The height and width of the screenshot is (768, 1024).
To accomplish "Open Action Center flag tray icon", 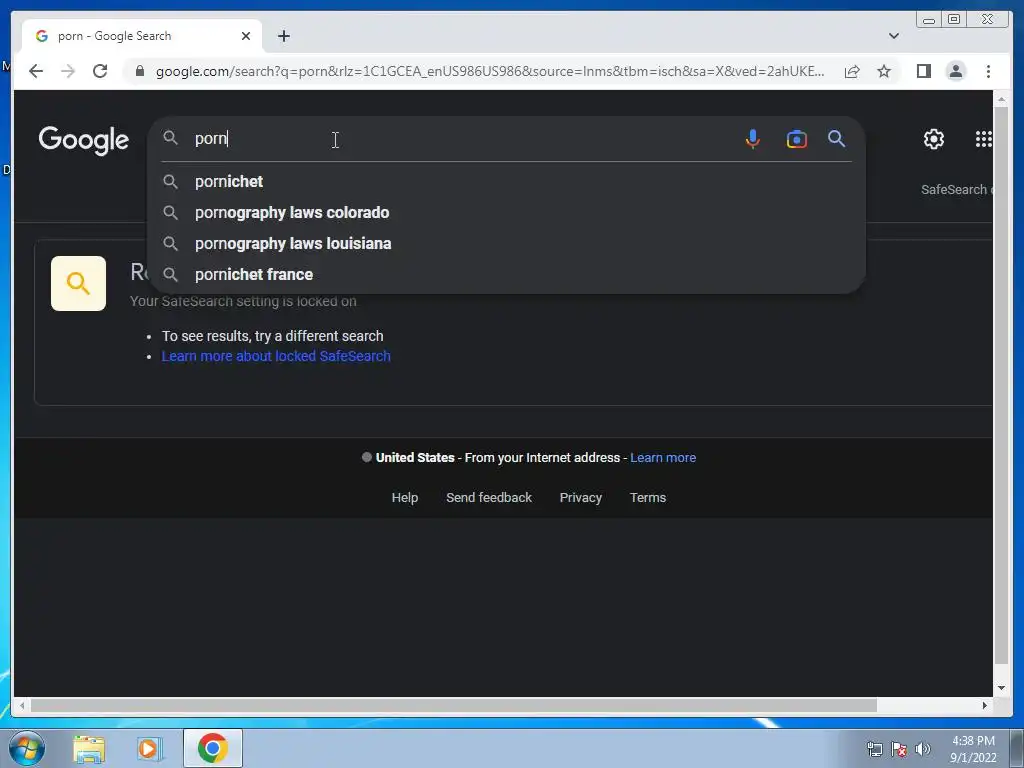I will click(x=899, y=749).
